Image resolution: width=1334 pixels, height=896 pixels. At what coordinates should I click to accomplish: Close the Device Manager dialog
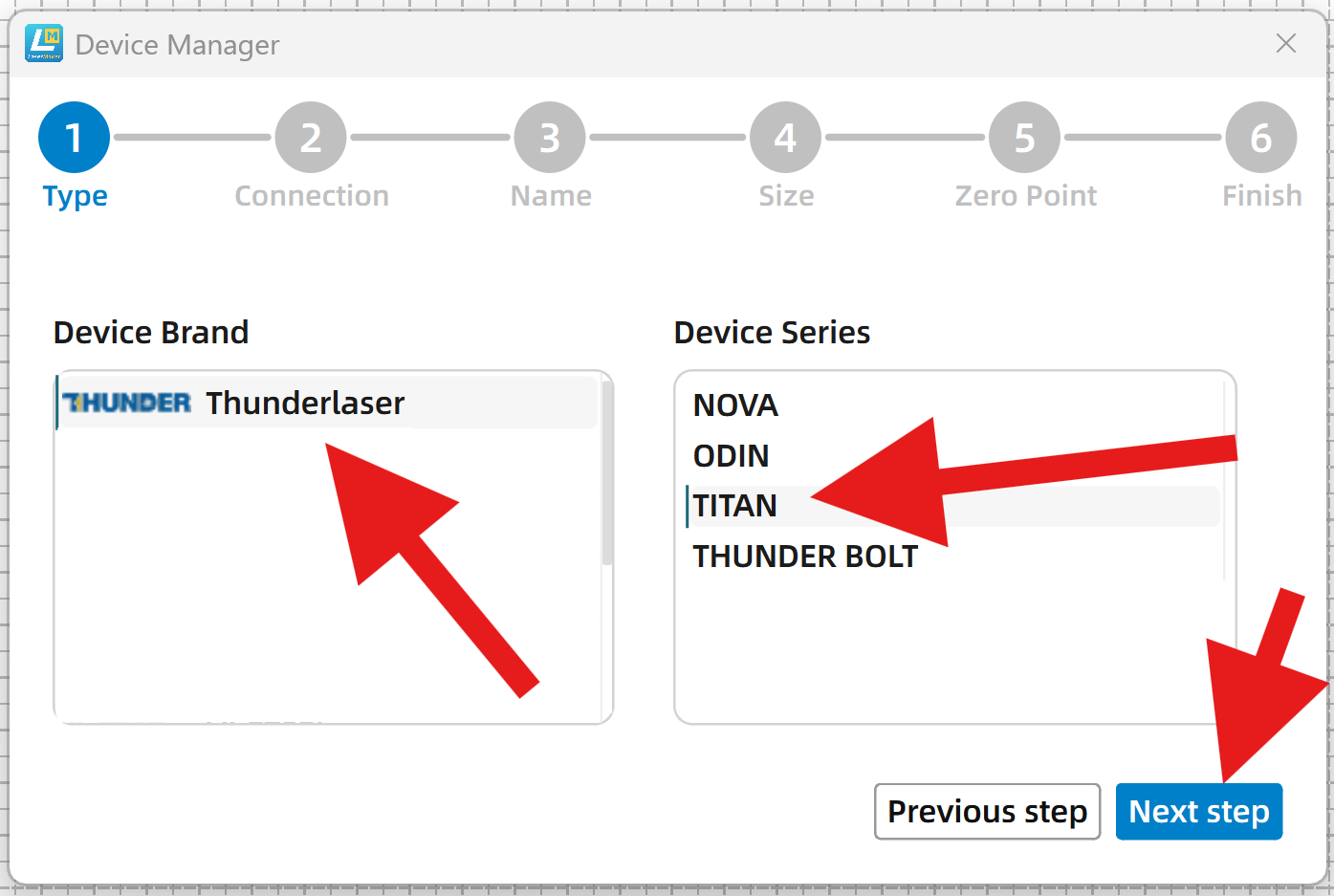(1285, 43)
